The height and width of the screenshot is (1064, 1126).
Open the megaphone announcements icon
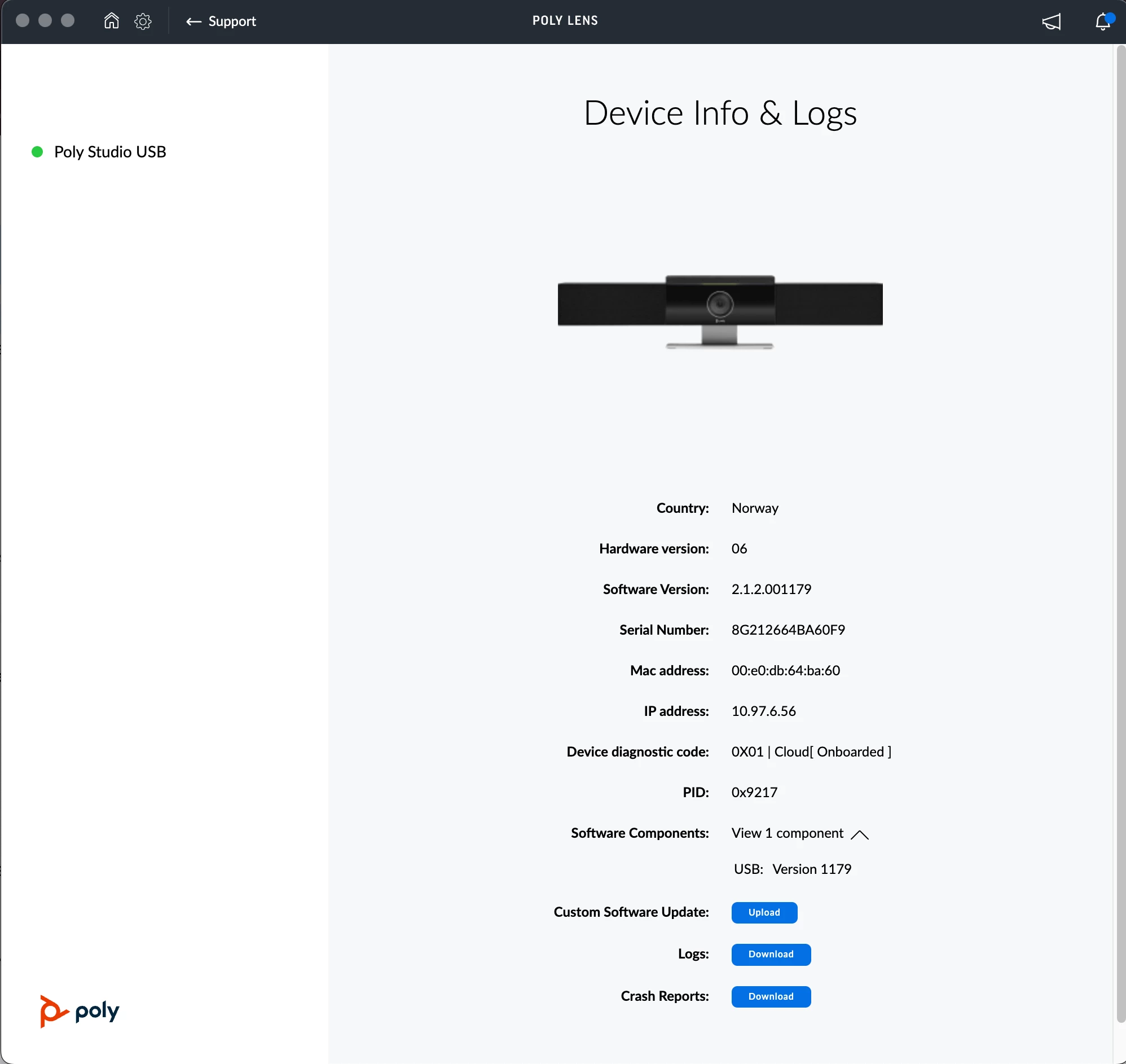1051,21
